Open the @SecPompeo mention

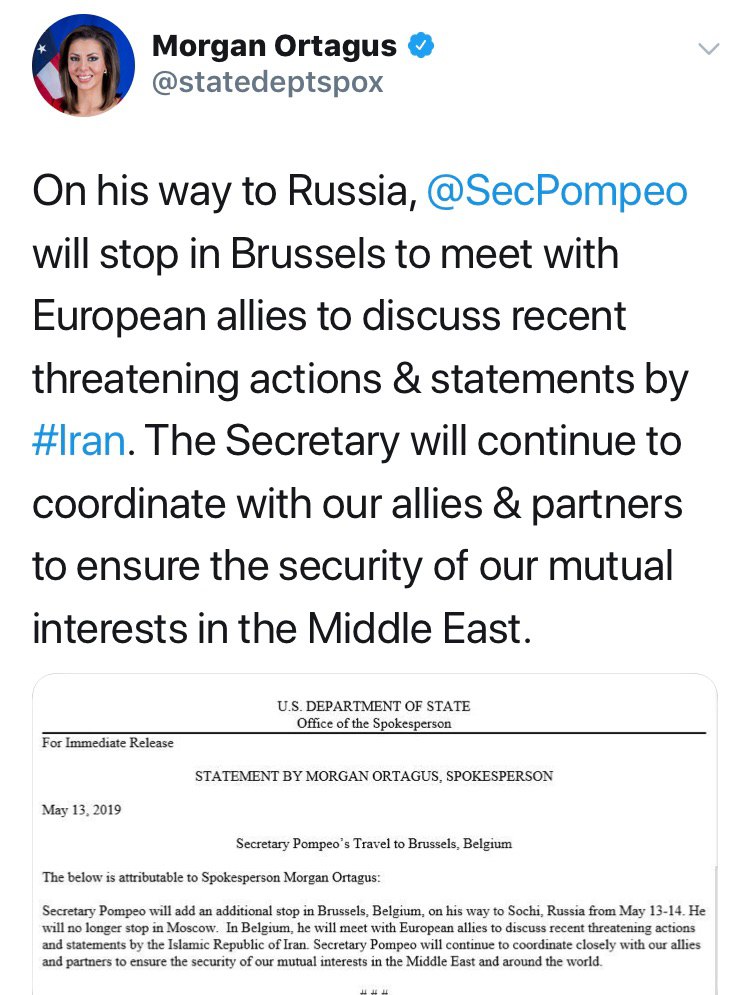pyautogui.click(x=557, y=190)
